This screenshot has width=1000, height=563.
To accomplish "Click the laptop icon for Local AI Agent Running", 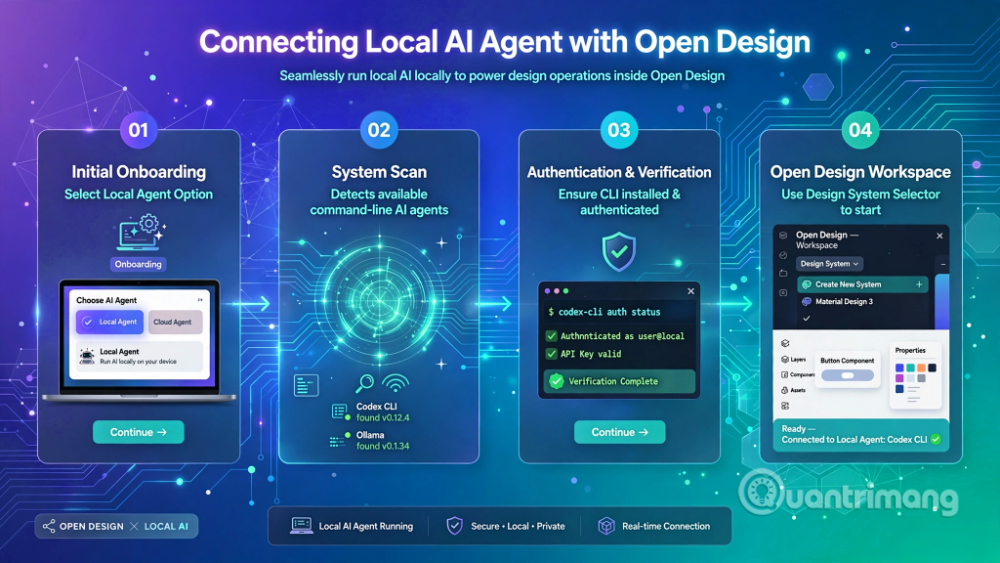I will tap(301, 525).
